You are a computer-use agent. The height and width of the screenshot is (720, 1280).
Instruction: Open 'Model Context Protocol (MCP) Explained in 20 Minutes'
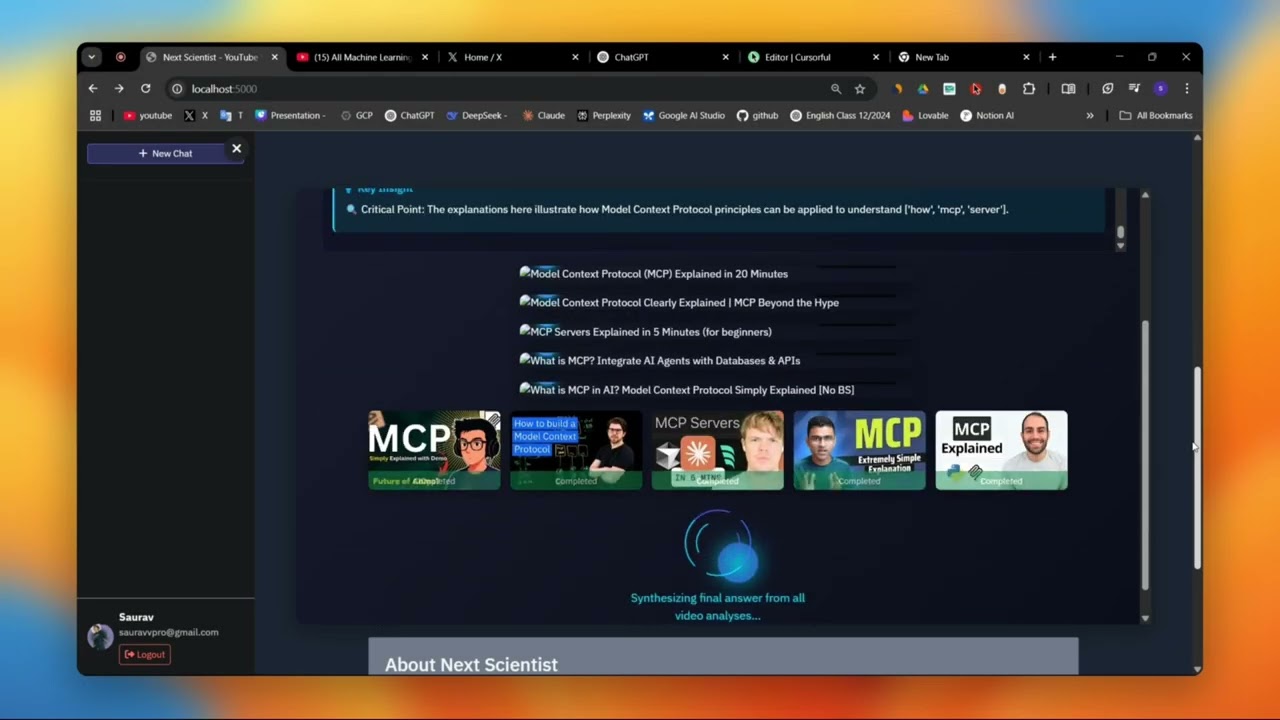click(659, 274)
